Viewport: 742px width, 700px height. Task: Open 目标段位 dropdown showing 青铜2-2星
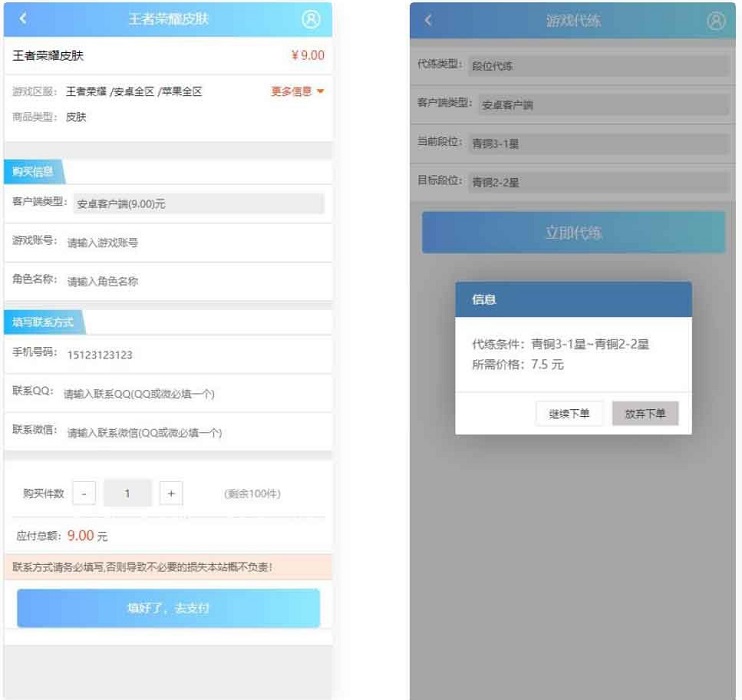(x=599, y=182)
